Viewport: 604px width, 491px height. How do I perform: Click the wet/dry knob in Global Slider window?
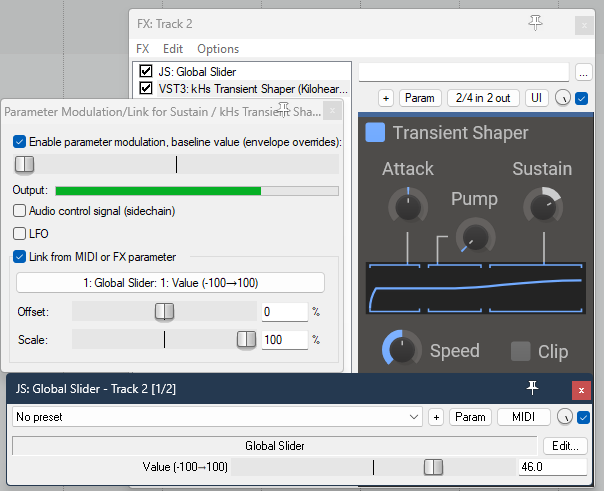[x=566, y=417]
